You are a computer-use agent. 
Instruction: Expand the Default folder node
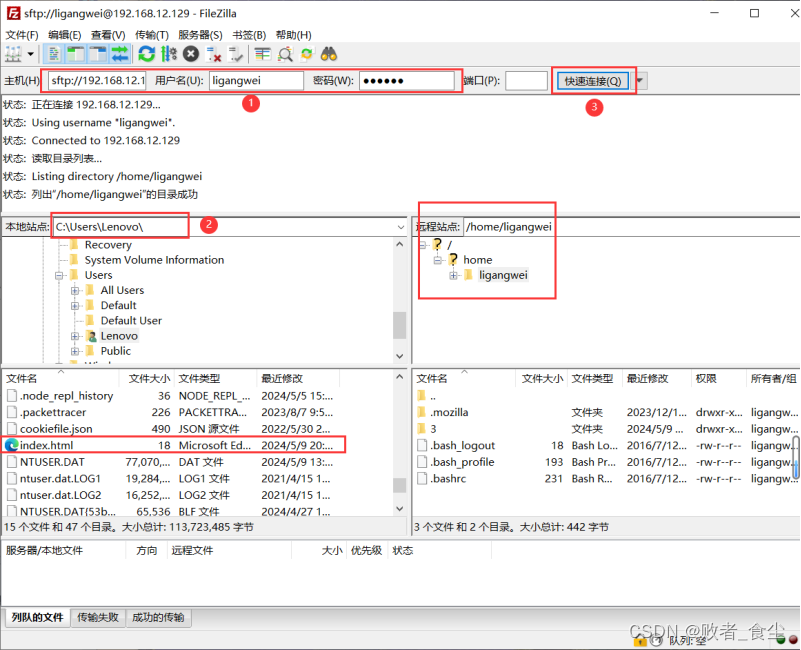[75, 306]
